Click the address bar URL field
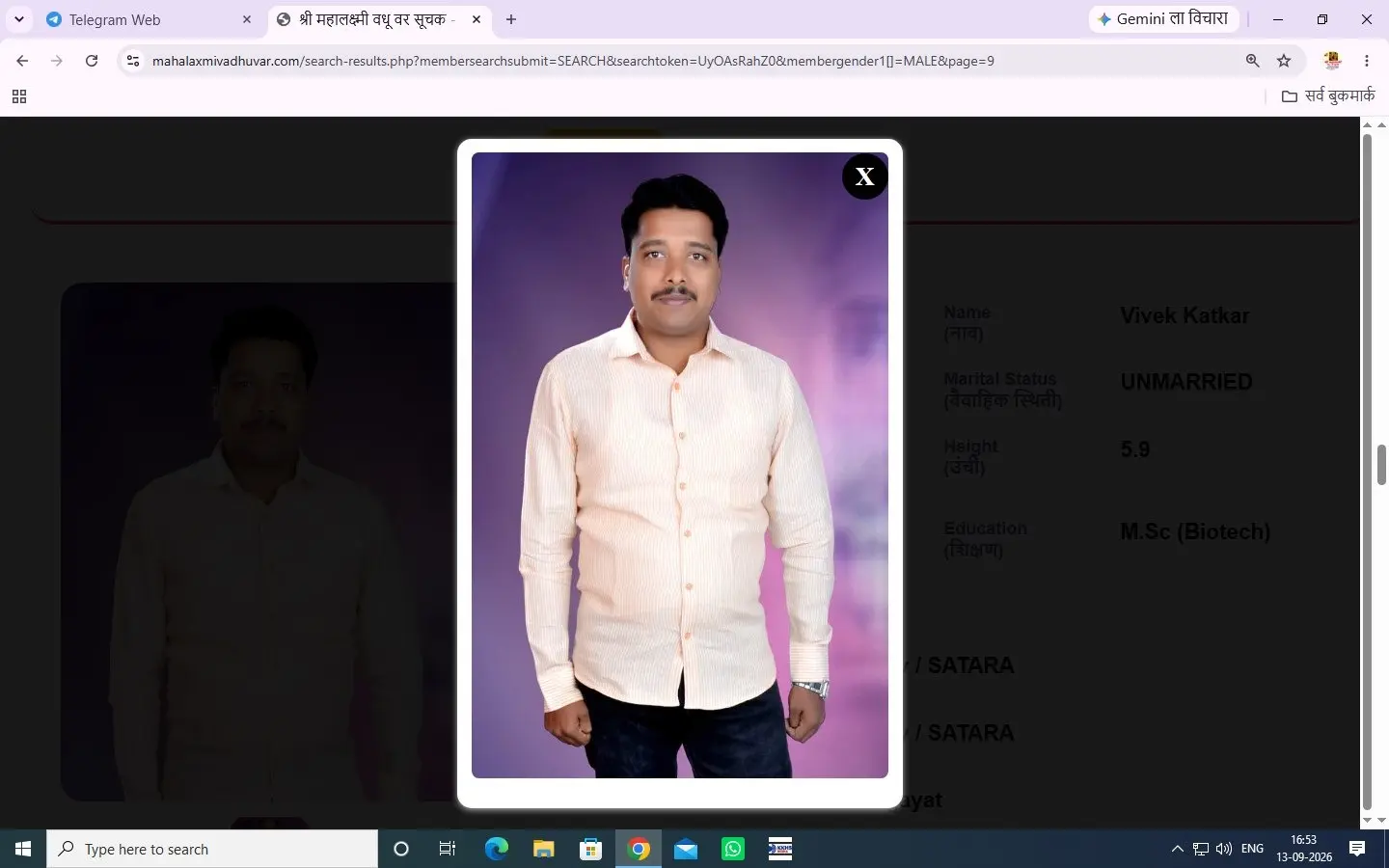The width and height of the screenshot is (1389, 868). [675, 61]
